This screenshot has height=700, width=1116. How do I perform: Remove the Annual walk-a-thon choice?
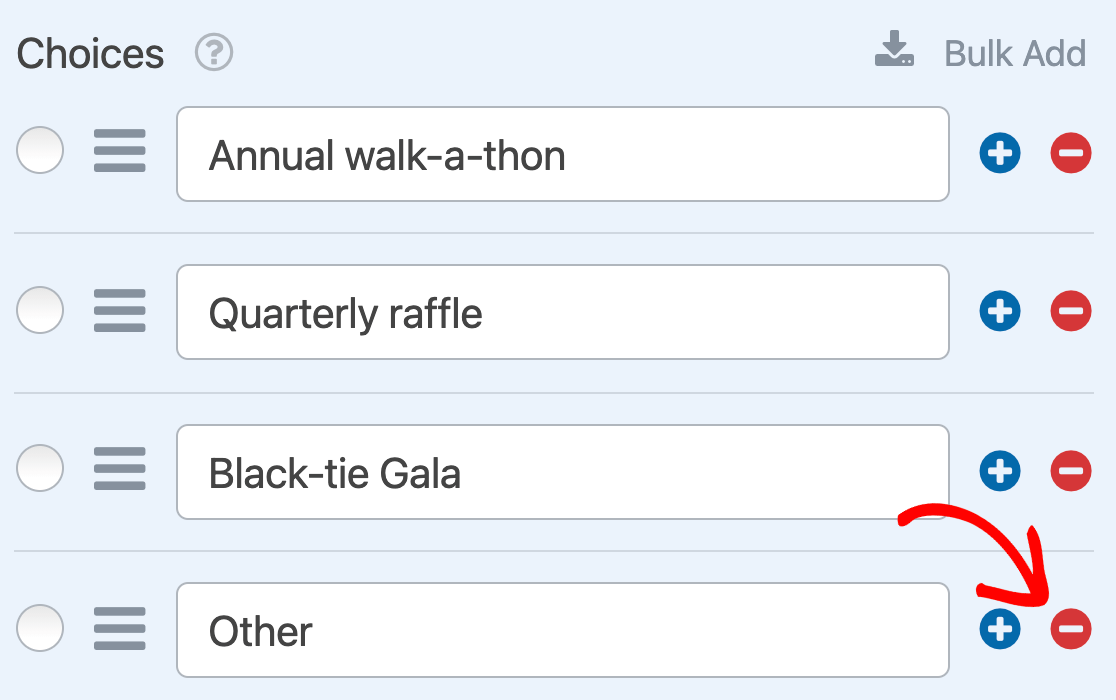[x=1071, y=153]
